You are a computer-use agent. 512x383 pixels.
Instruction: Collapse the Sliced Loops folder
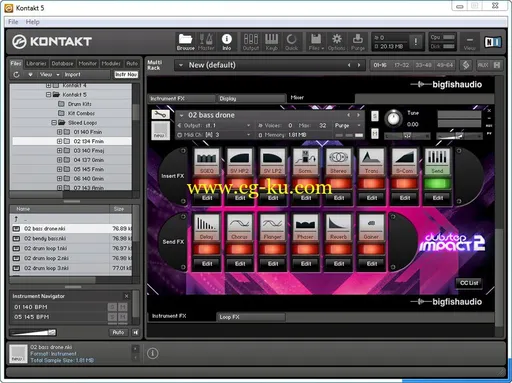(x=54, y=123)
